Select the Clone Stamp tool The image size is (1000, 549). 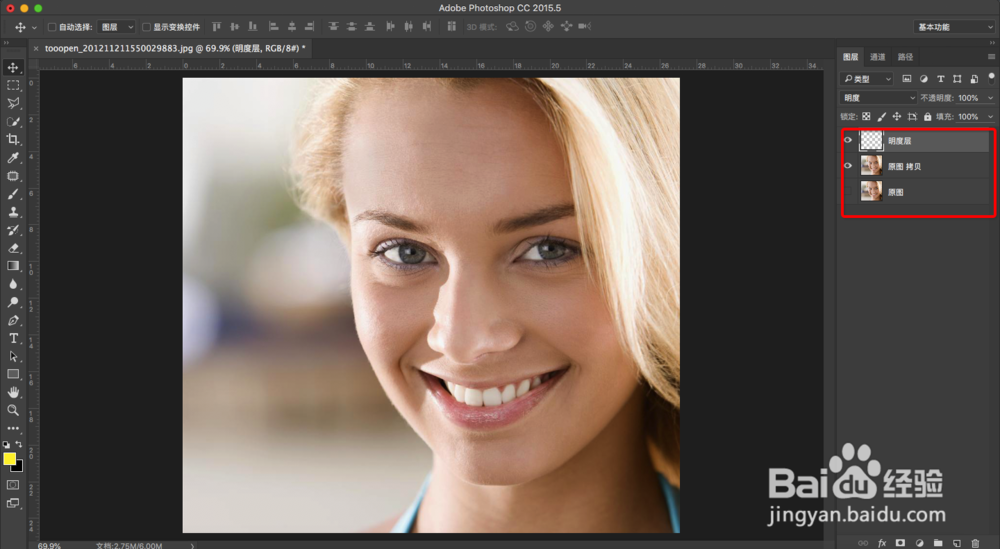[x=13, y=212]
